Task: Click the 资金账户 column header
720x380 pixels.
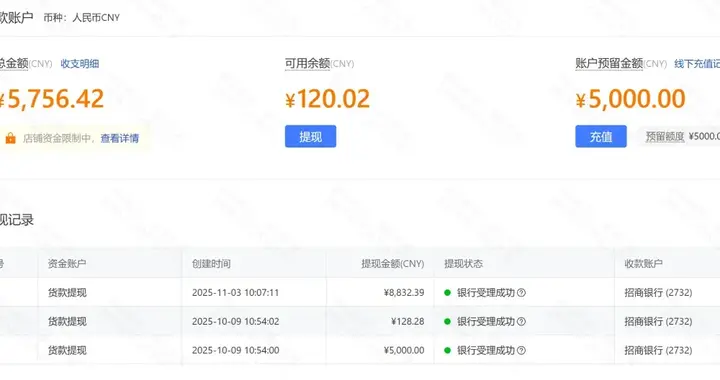Action: point(67,264)
